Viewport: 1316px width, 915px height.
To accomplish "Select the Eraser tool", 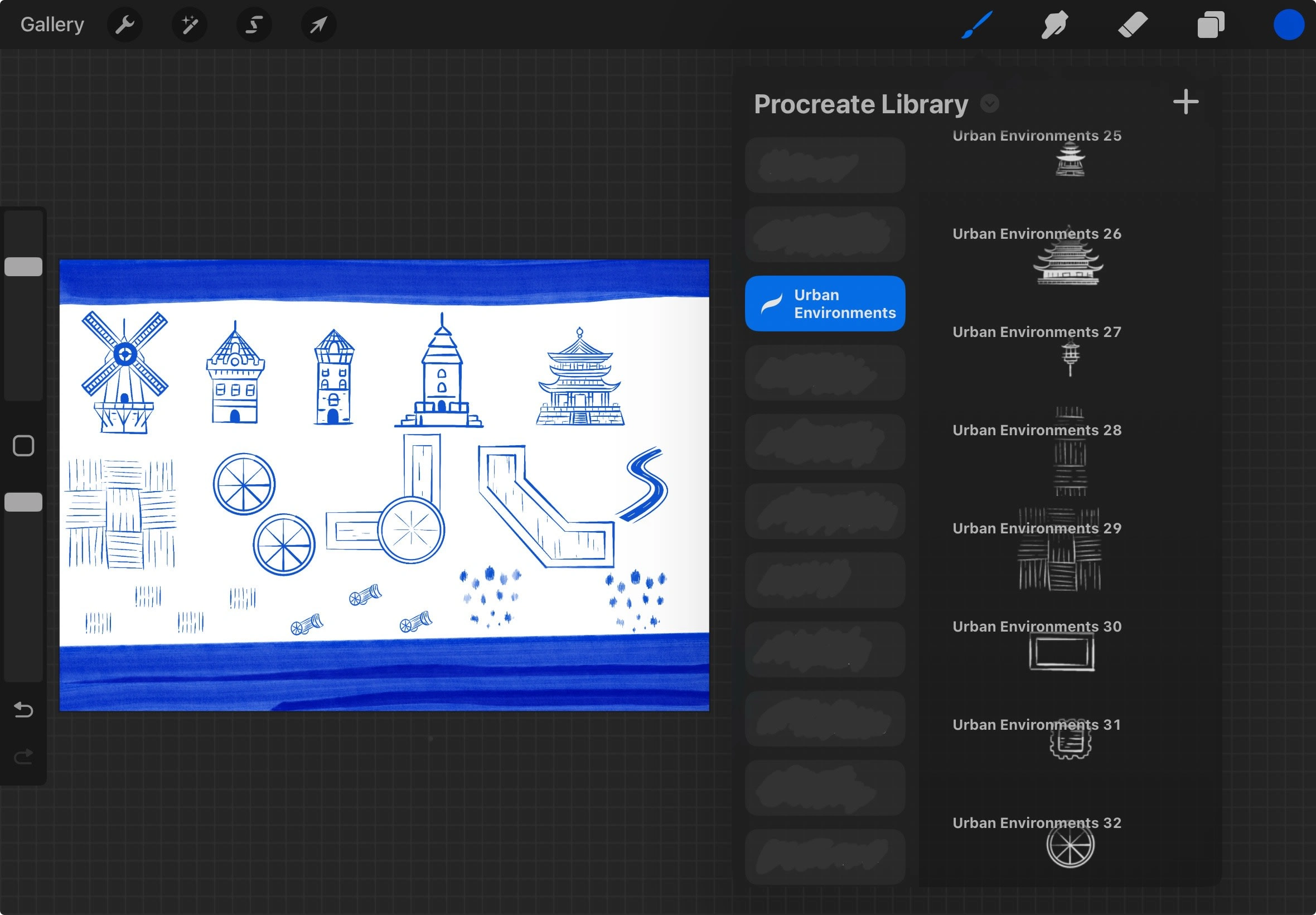I will tap(1133, 25).
